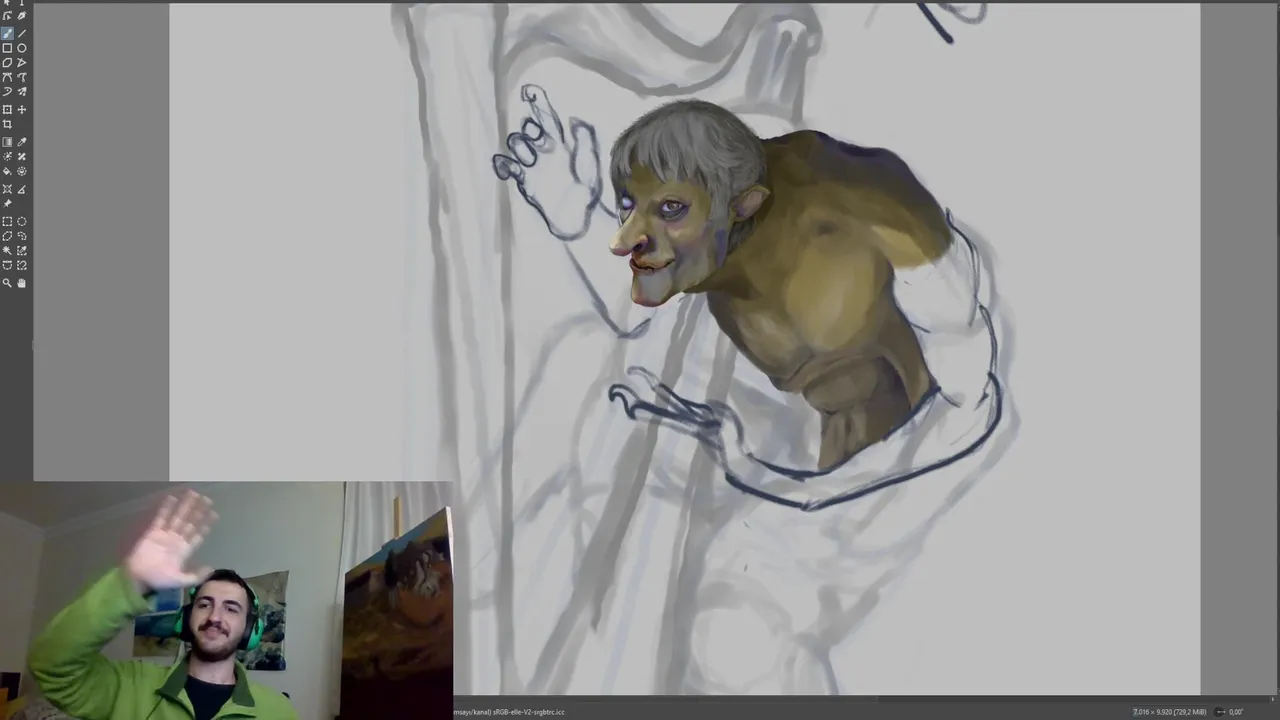The height and width of the screenshot is (720, 1280).
Task: Select the Polyline tool
Action: pos(22,62)
